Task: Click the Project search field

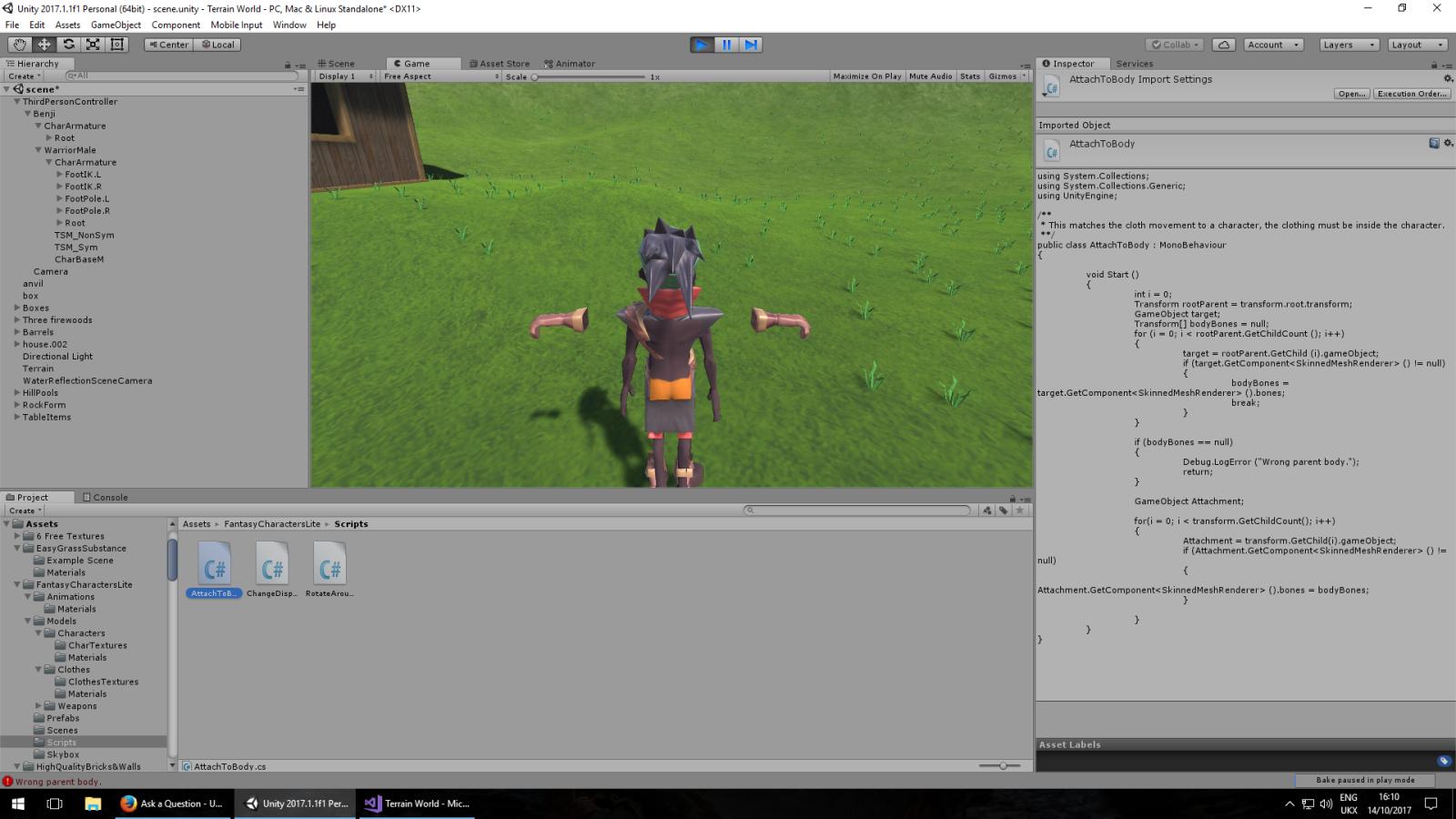Action: [857, 511]
